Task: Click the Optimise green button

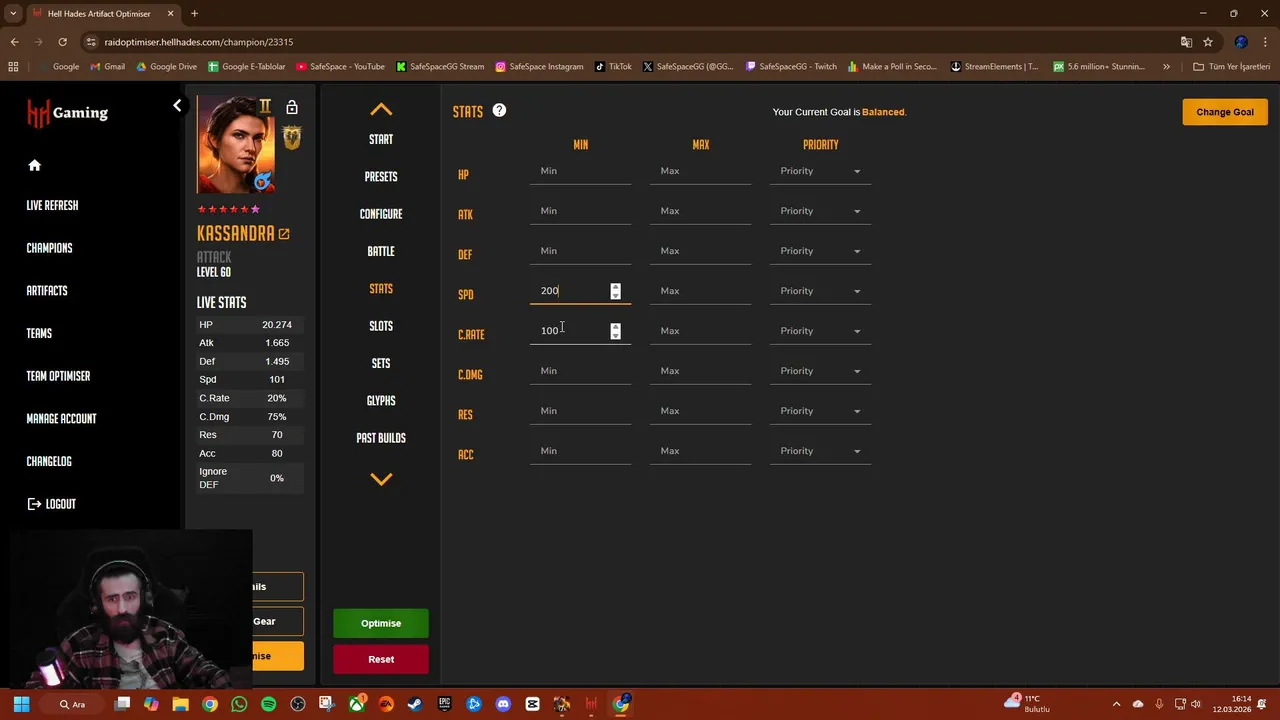Action: coord(381,623)
